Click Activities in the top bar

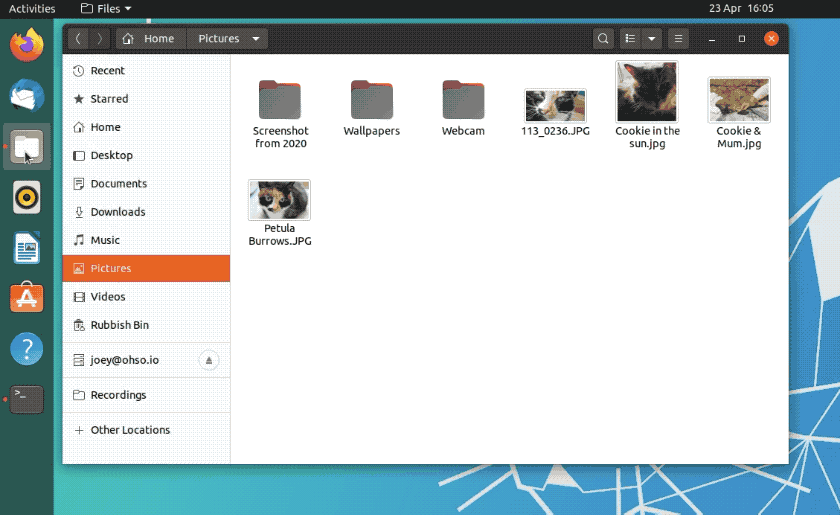[x=32, y=8]
